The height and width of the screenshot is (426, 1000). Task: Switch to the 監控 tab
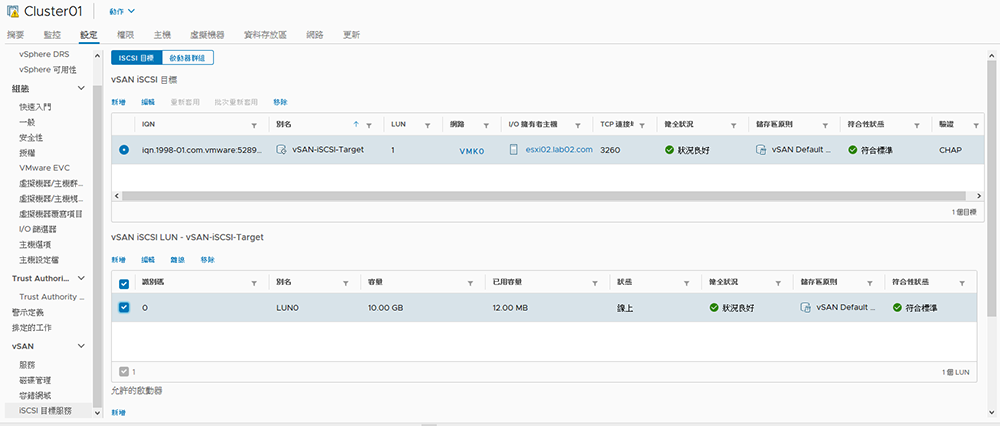coord(52,35)
